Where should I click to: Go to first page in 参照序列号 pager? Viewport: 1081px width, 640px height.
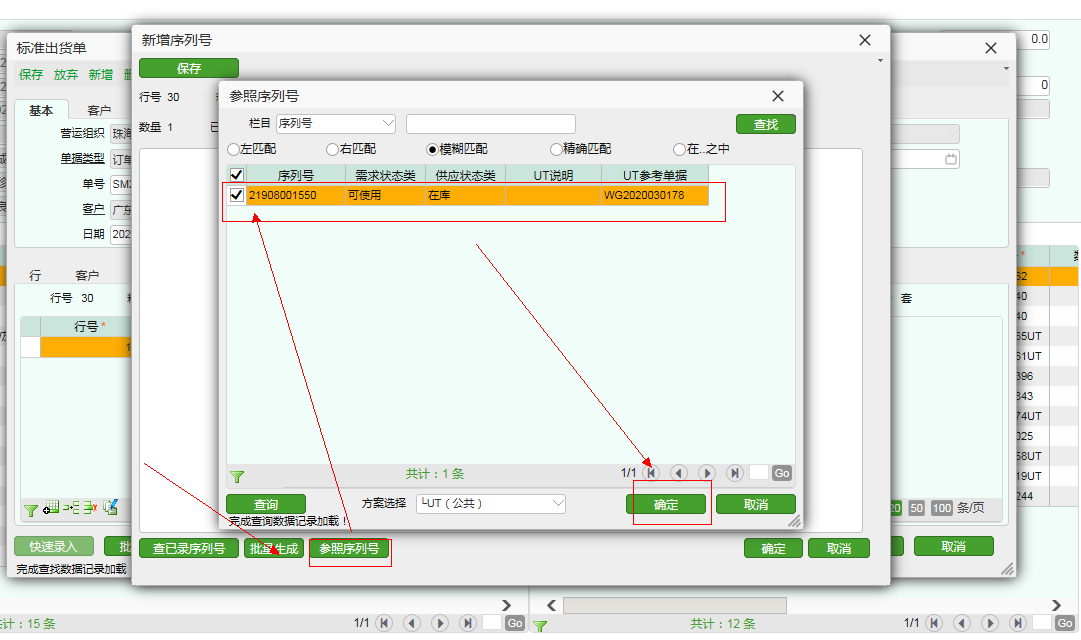(x=651, y=473)
